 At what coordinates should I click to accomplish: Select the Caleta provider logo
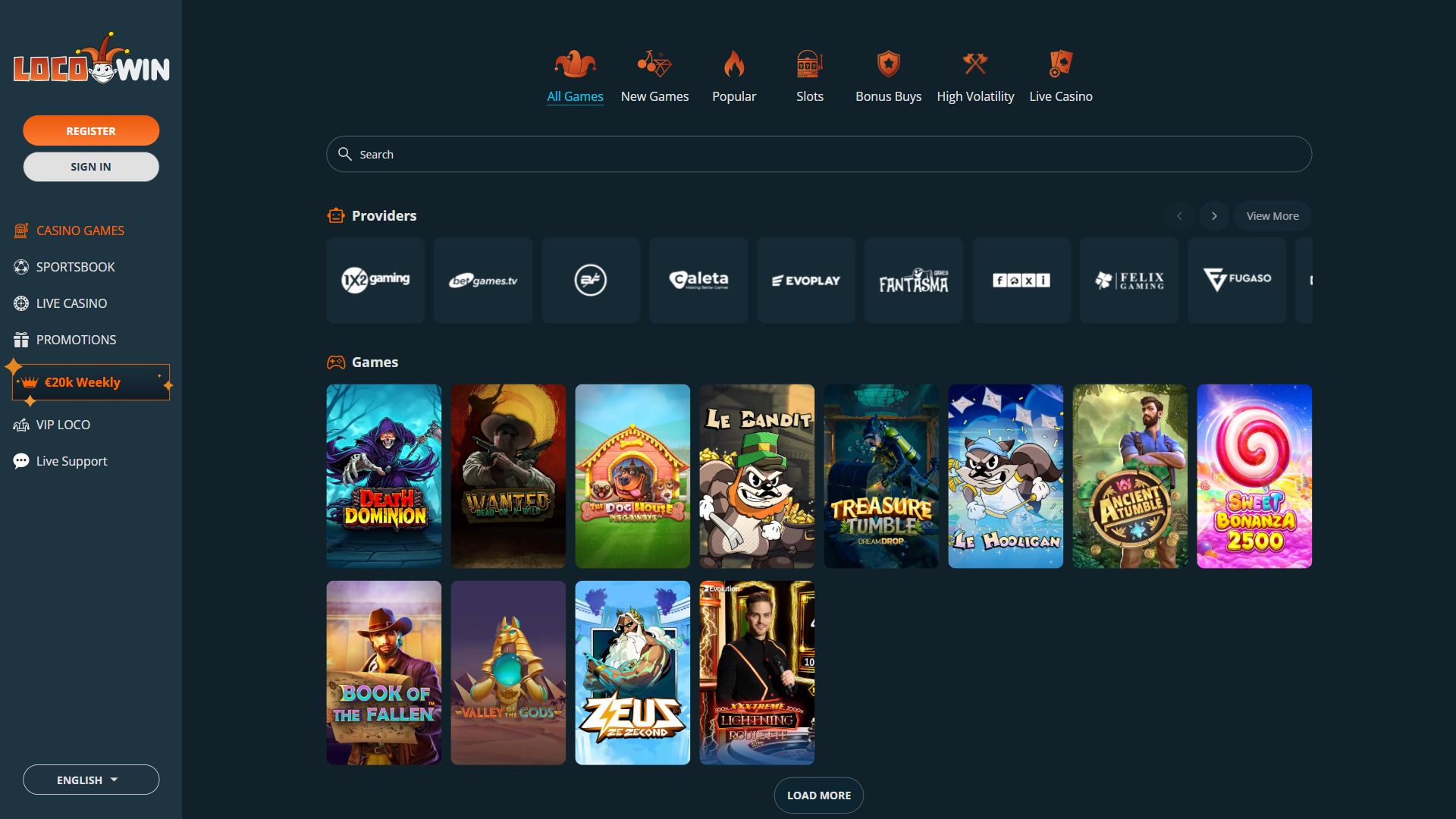(x=698, y=280)
